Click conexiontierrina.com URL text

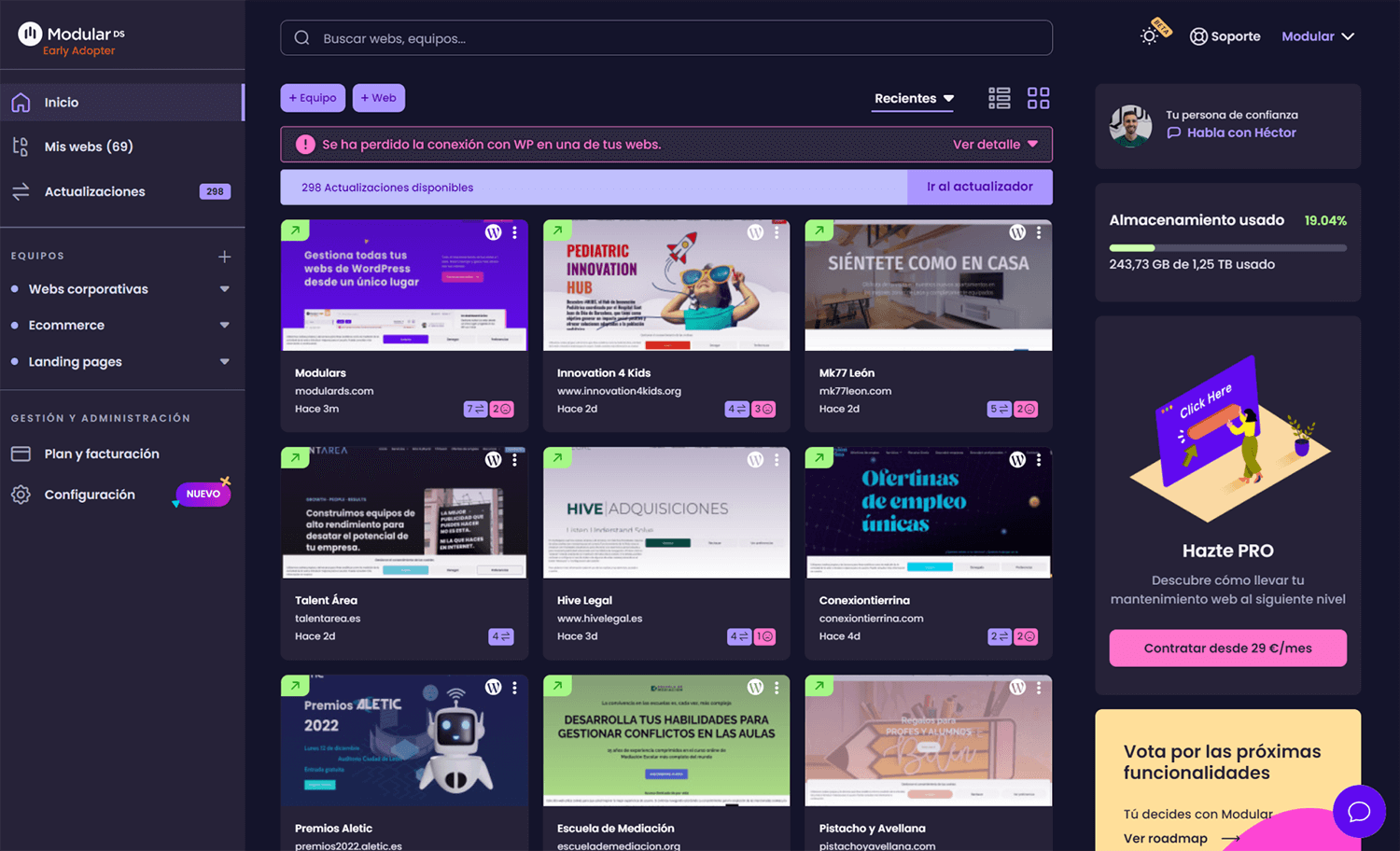[x=871, y=619]
